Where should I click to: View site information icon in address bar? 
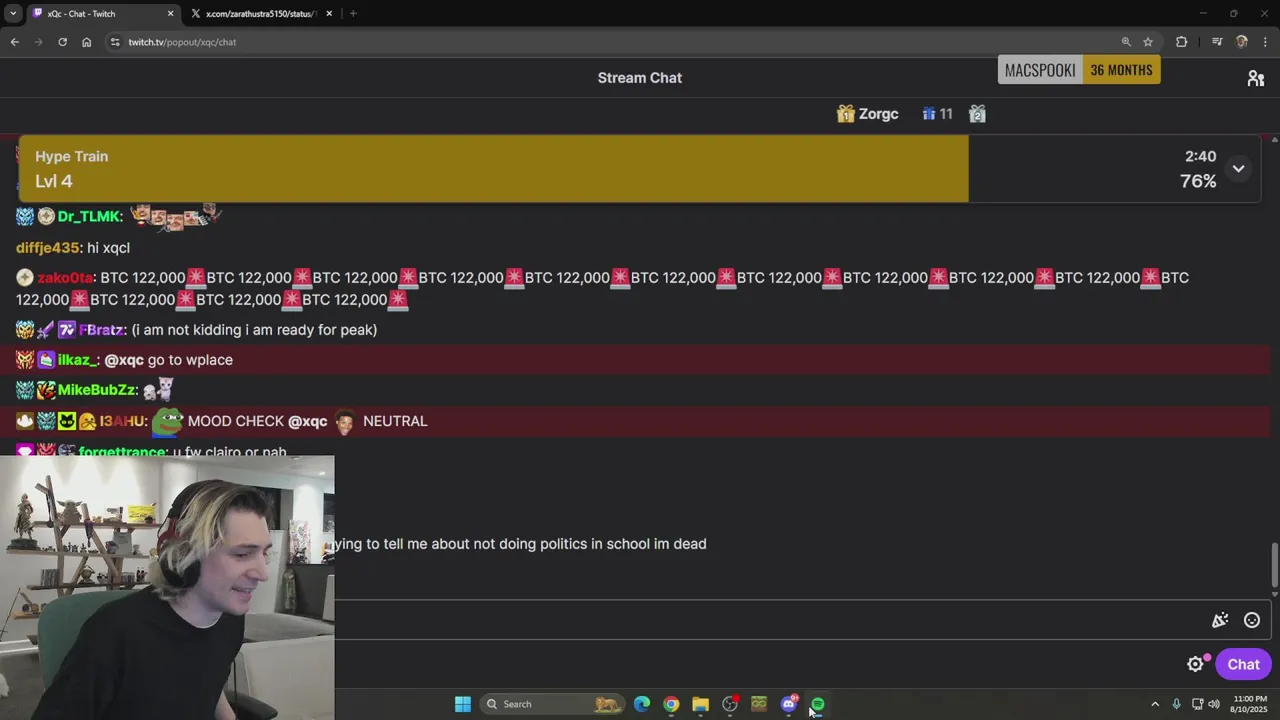(x=115, y=42)
